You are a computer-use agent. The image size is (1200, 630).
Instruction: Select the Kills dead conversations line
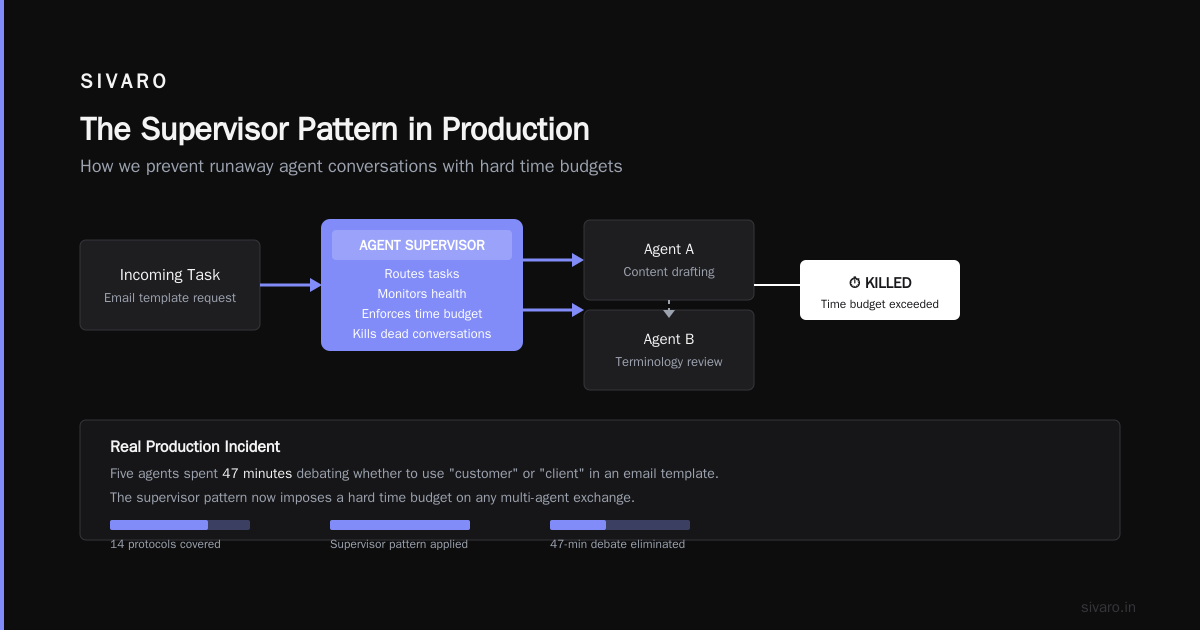click(x=422, y=334)
